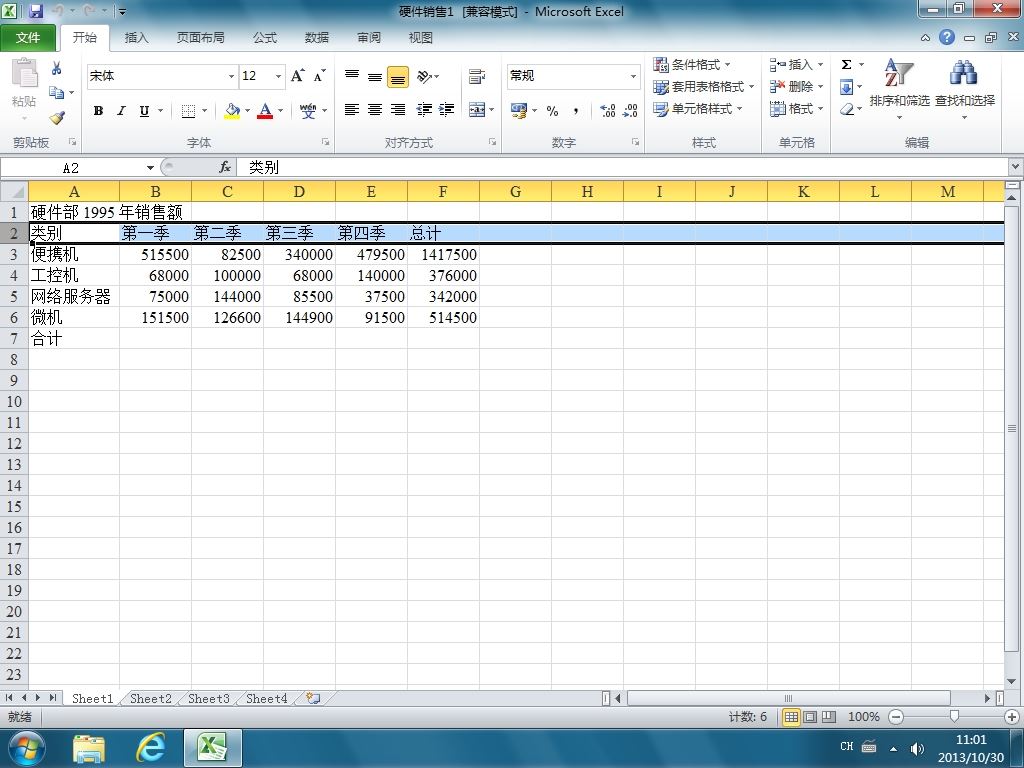Click the Cut scissors icon
Viewport: 1024px width, 768px height.
click(57, 68)
